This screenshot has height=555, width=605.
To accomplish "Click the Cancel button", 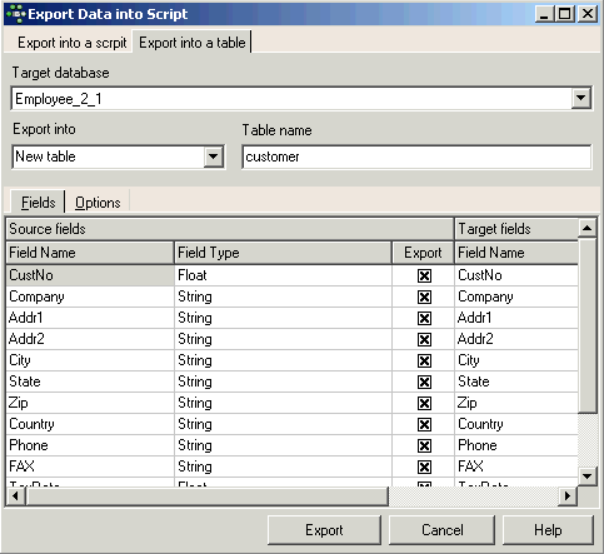I will click(x=441, y=530).
